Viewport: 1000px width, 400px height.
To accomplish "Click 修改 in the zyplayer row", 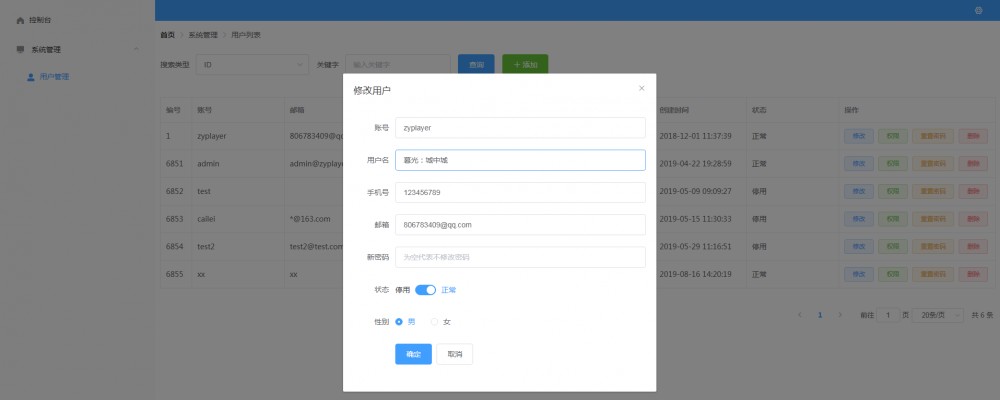I will point(859,136).
